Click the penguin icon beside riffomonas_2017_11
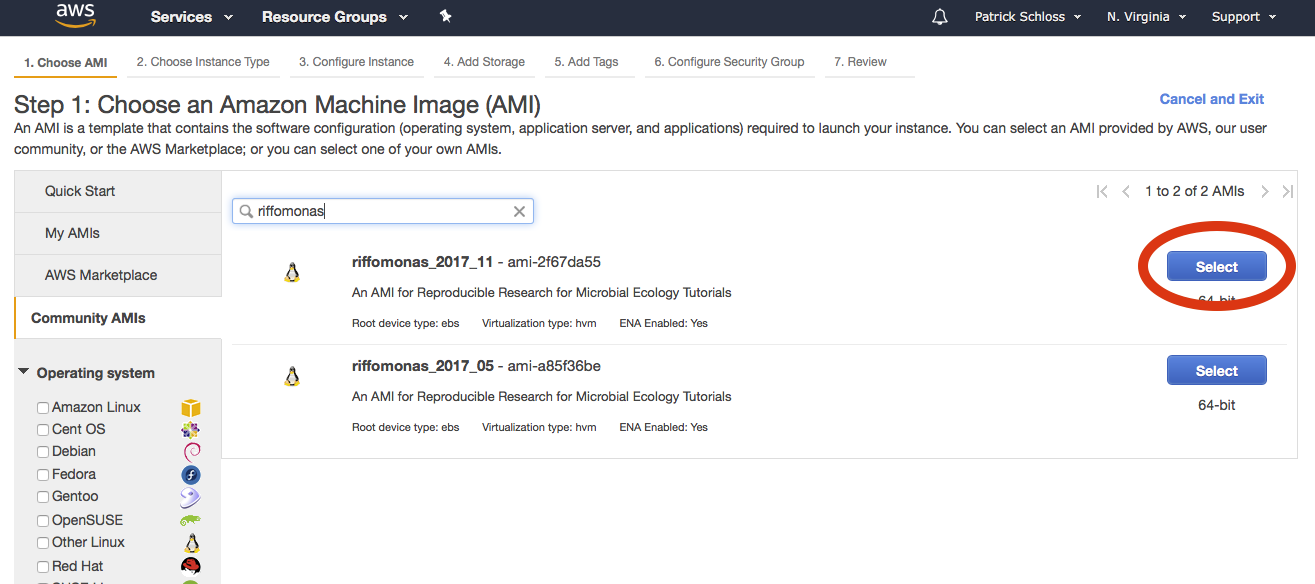 pos(292,271)
